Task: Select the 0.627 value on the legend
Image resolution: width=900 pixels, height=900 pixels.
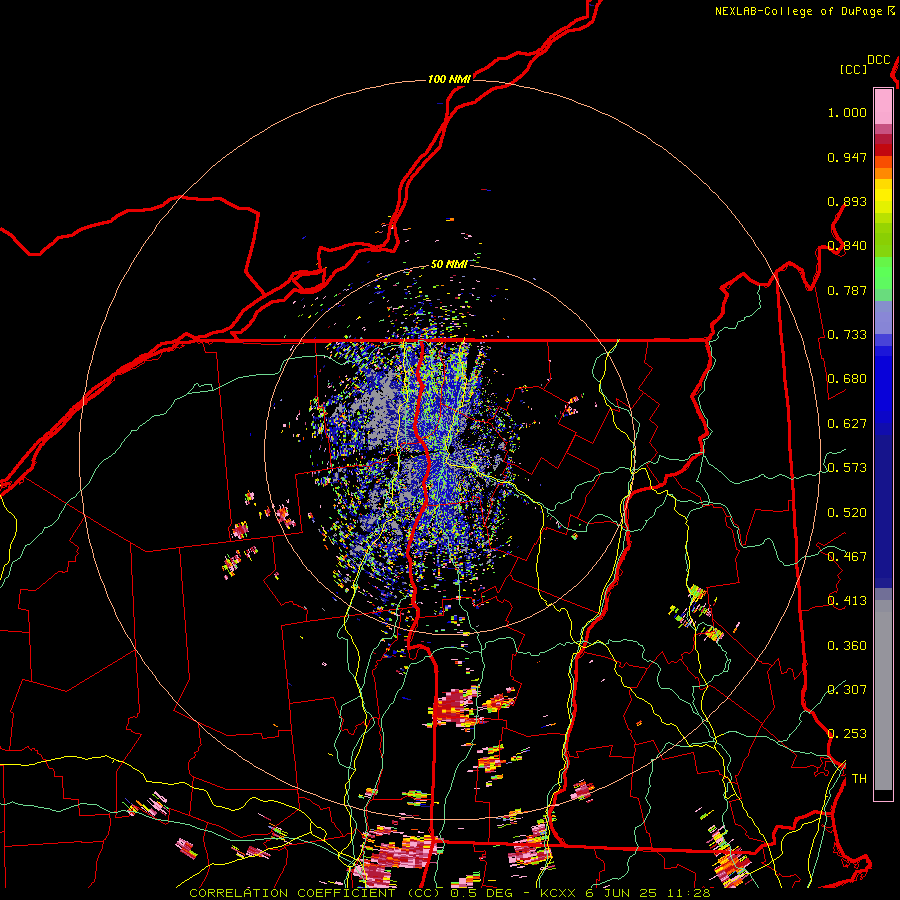Action: (x=847, y=424)
